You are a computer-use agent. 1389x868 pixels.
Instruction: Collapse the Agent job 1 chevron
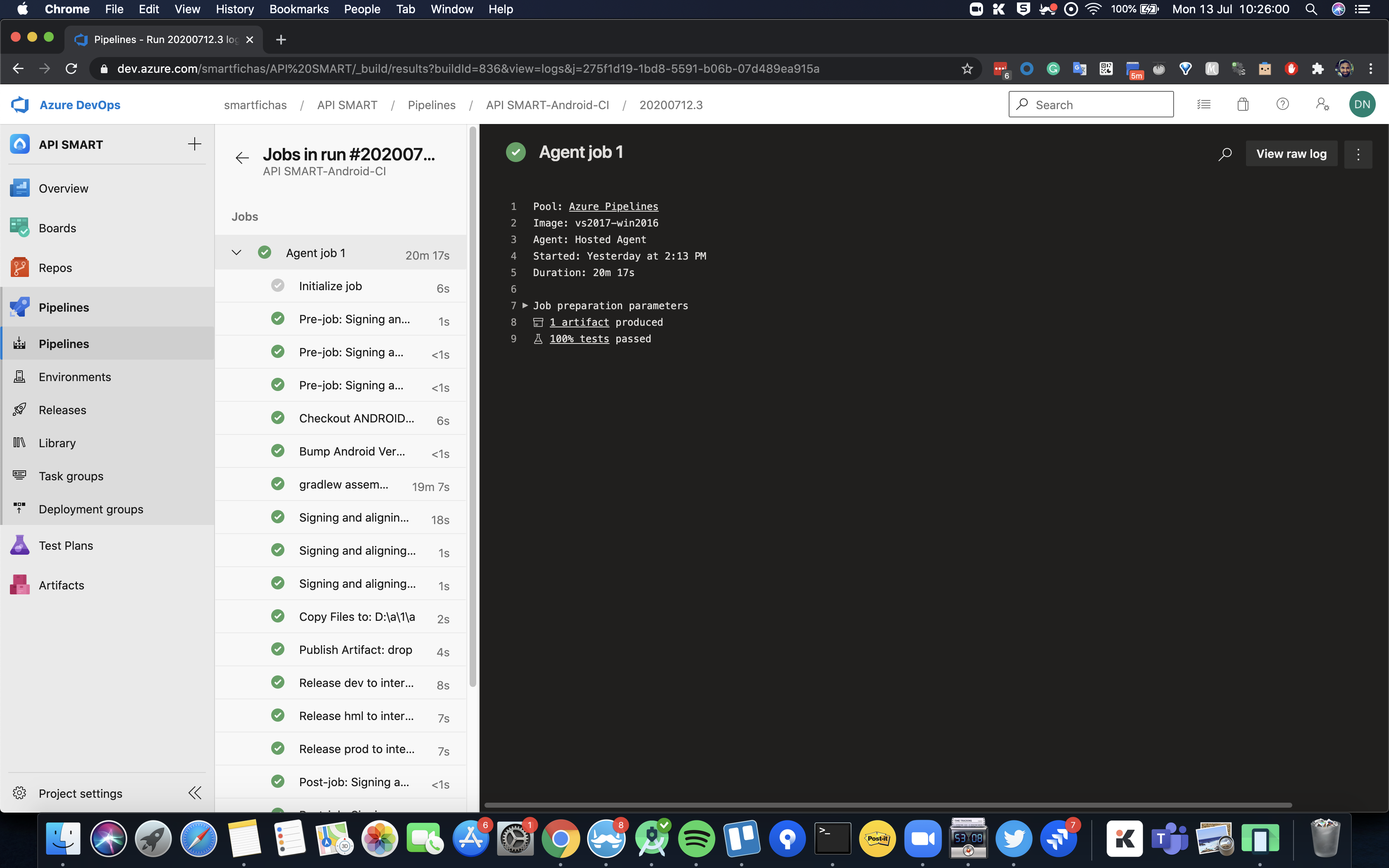(x=236, y=253)
